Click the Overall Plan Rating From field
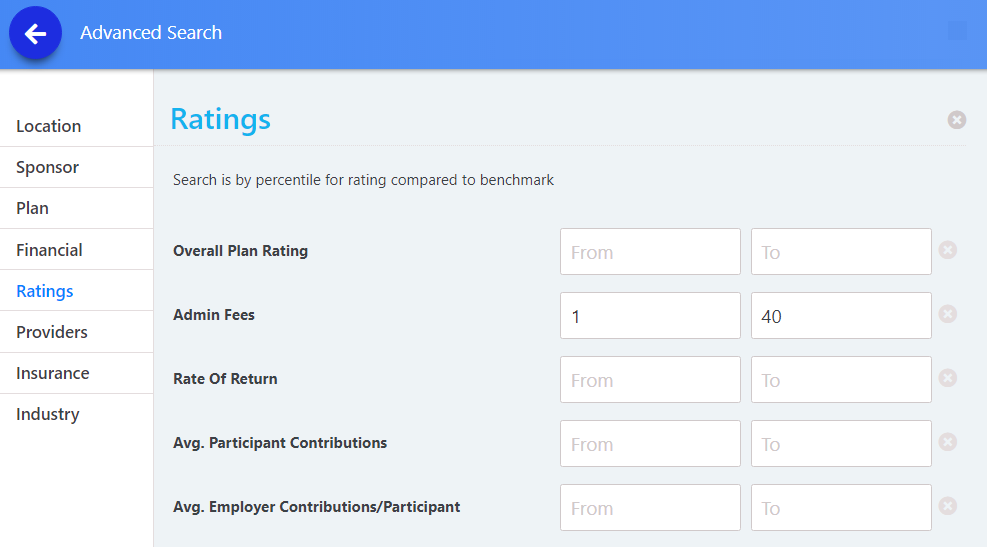Screen dimensions: 987x547 click(x=650, y=252)
